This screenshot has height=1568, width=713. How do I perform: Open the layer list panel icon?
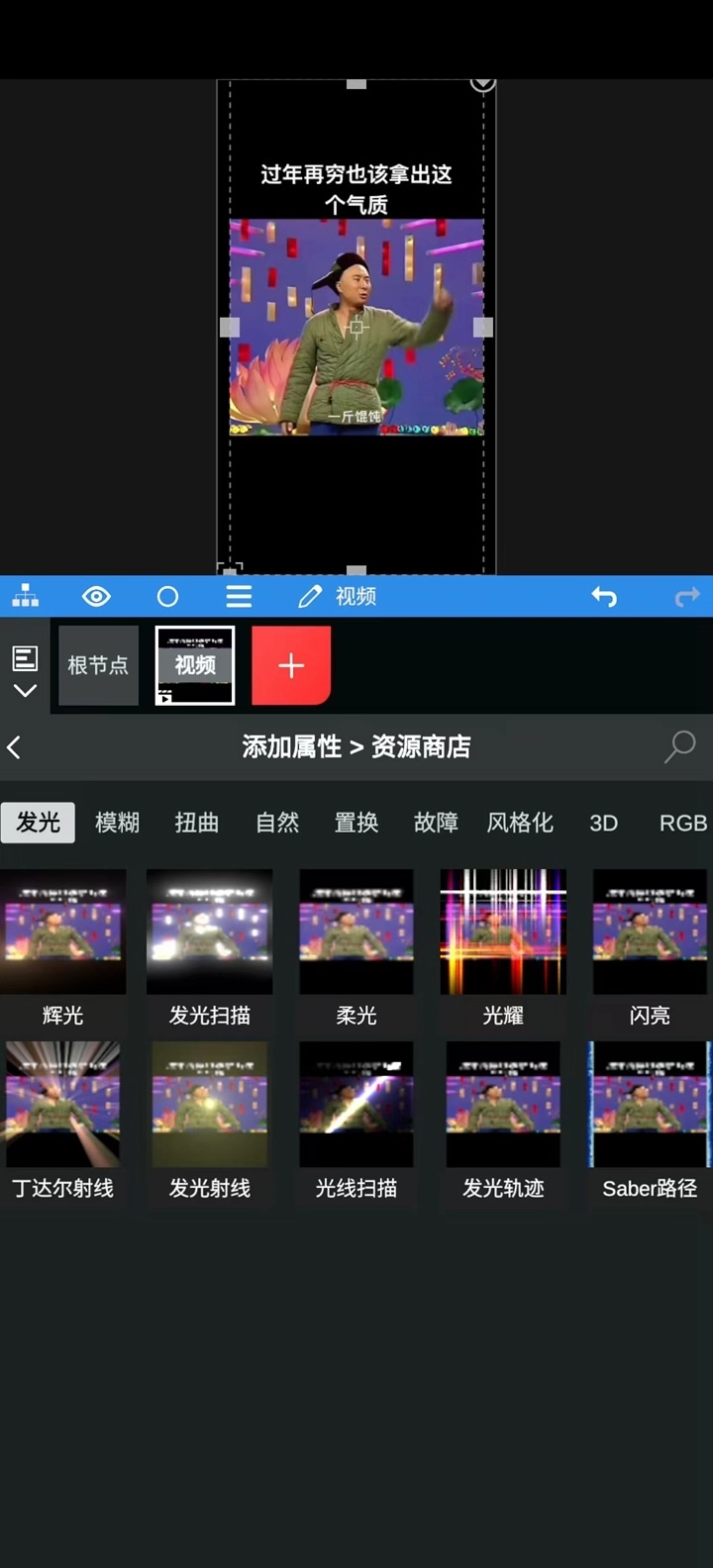[25, 657]
